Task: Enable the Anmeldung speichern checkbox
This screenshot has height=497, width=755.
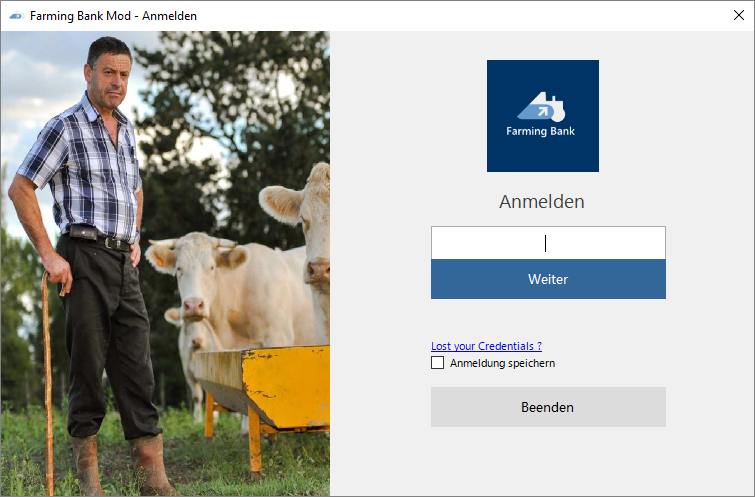Action: tap(437, 363)
